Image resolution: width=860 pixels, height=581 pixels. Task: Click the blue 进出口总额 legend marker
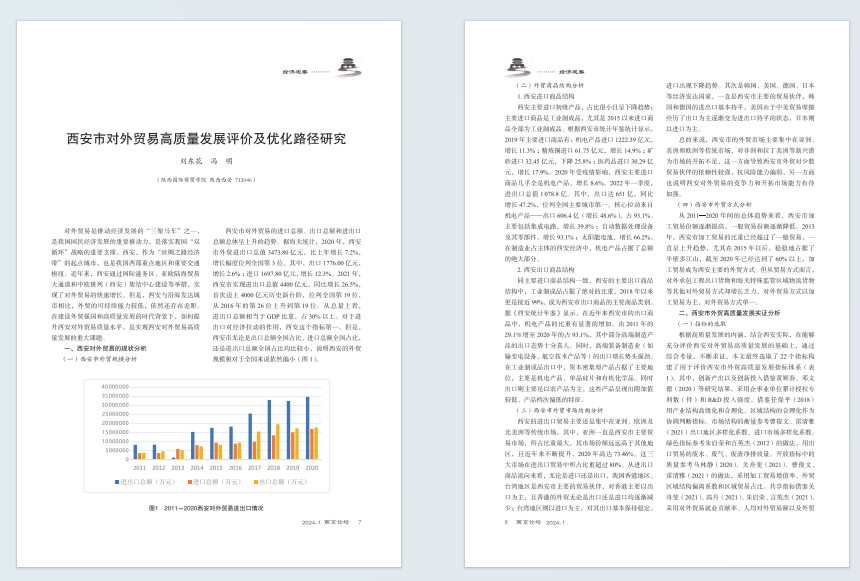117,482
